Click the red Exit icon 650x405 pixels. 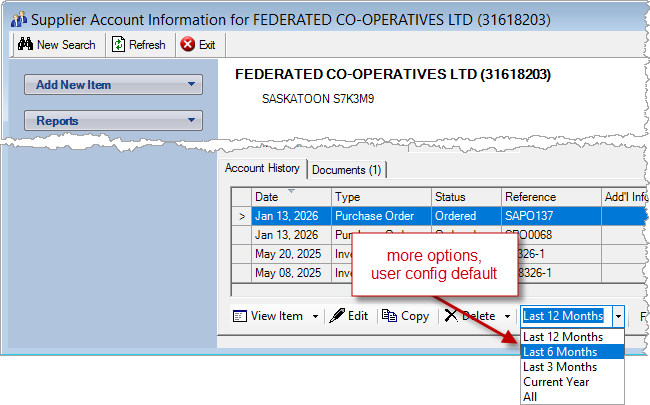click(188, 44)
